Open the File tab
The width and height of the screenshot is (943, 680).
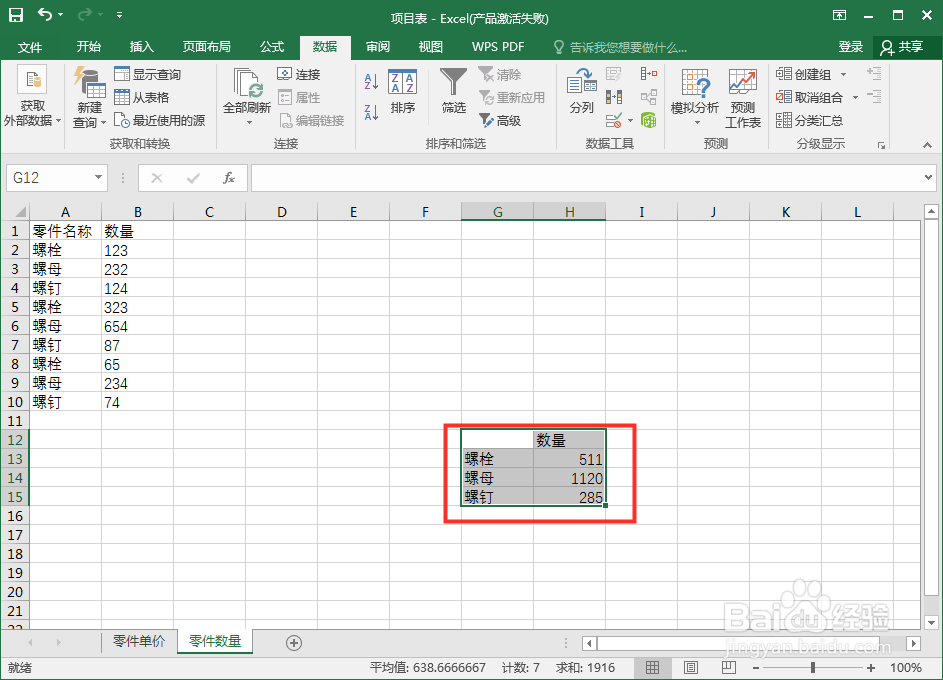30,47
